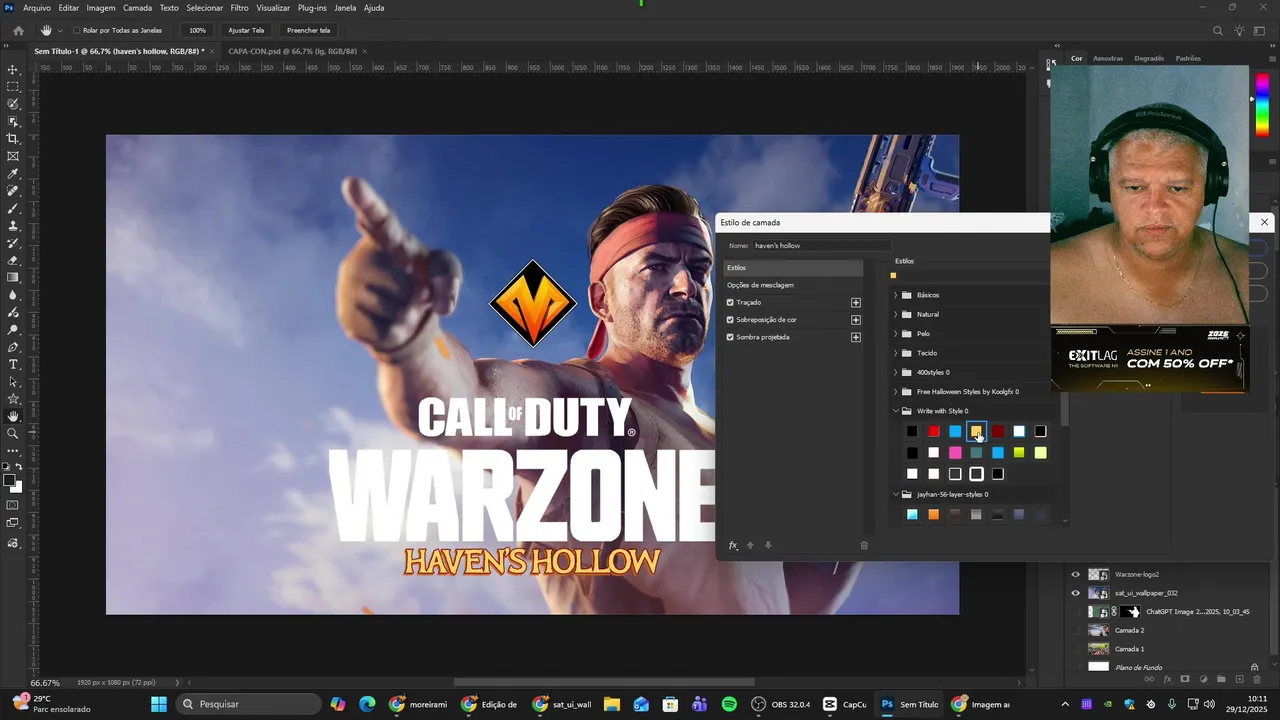Select the Path Selection arrow tool
The image size is (1280, 720).
click(x=13, y=382)
